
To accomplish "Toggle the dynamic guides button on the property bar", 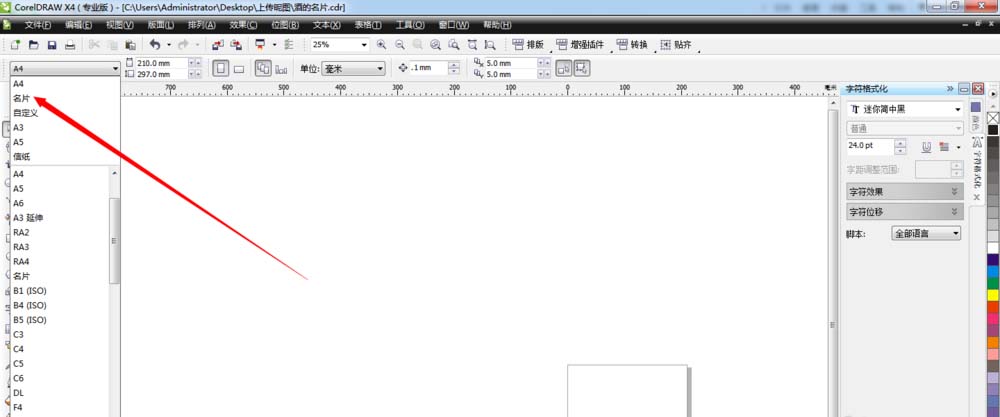I will click(x=582, y=68).
